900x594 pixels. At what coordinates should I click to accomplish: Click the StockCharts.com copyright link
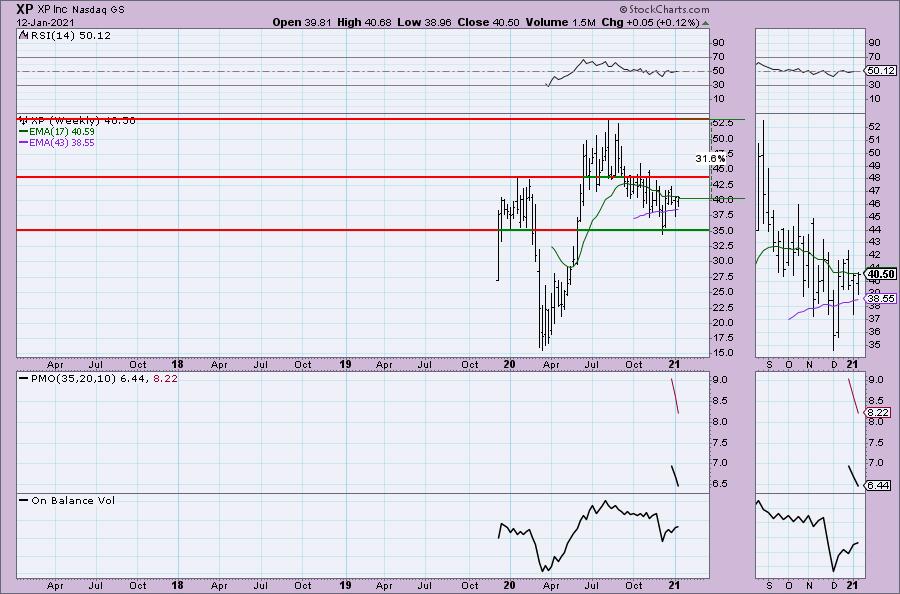click(664, 9)
